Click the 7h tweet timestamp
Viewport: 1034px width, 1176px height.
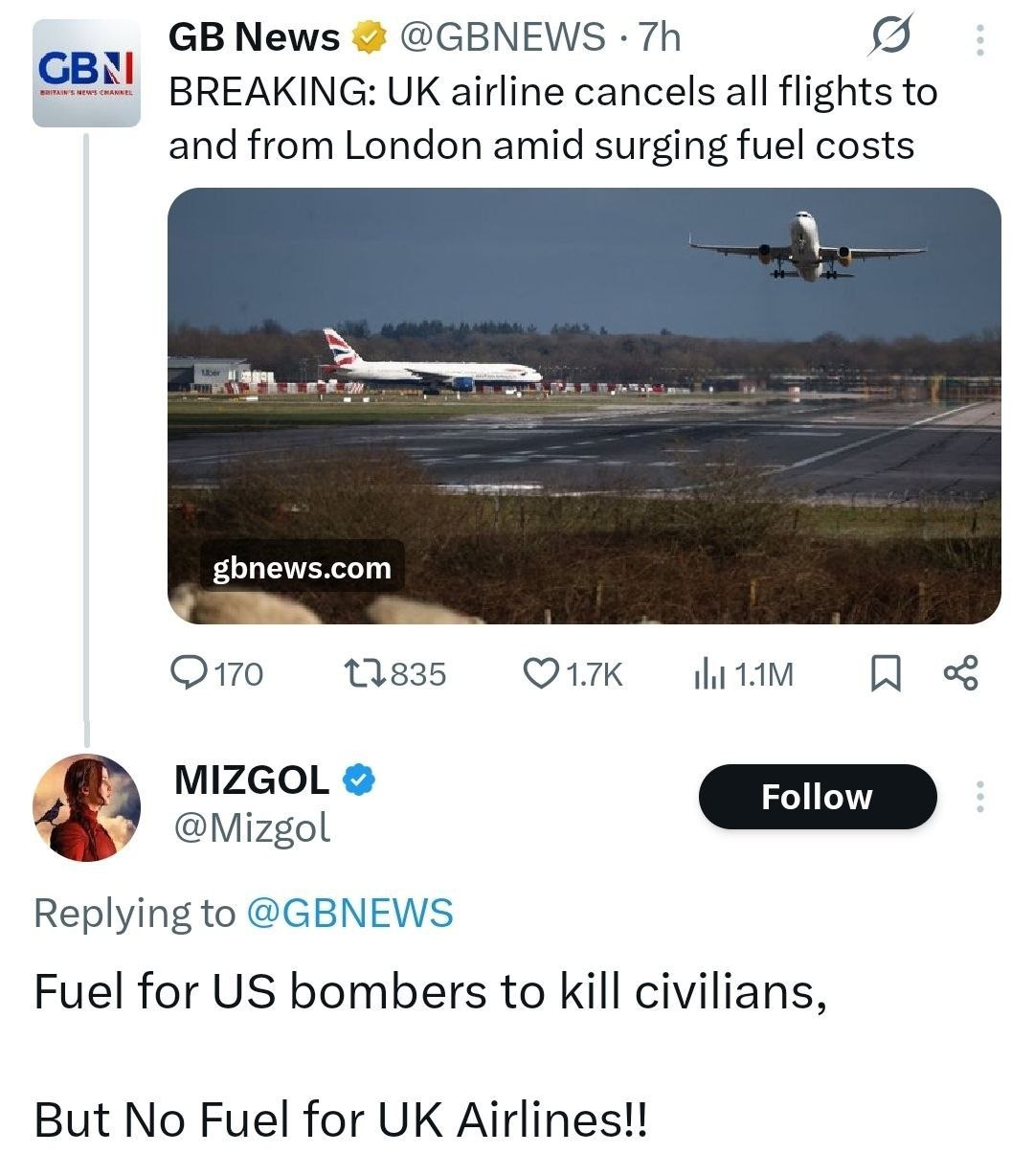coord(660,37)
